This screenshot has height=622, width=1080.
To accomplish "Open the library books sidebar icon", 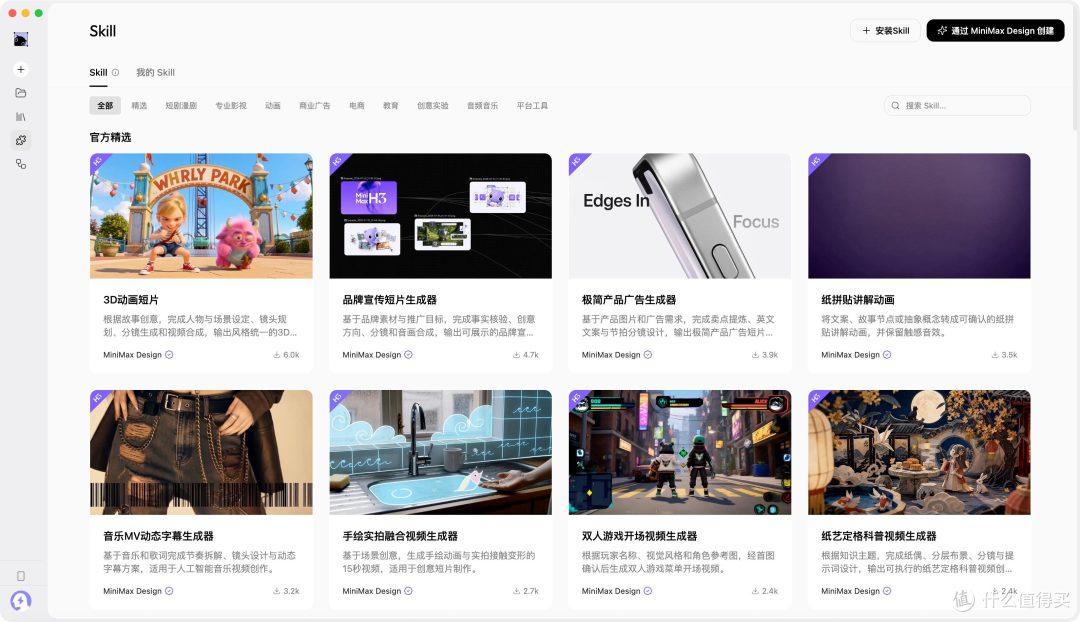I will [21, 116].
